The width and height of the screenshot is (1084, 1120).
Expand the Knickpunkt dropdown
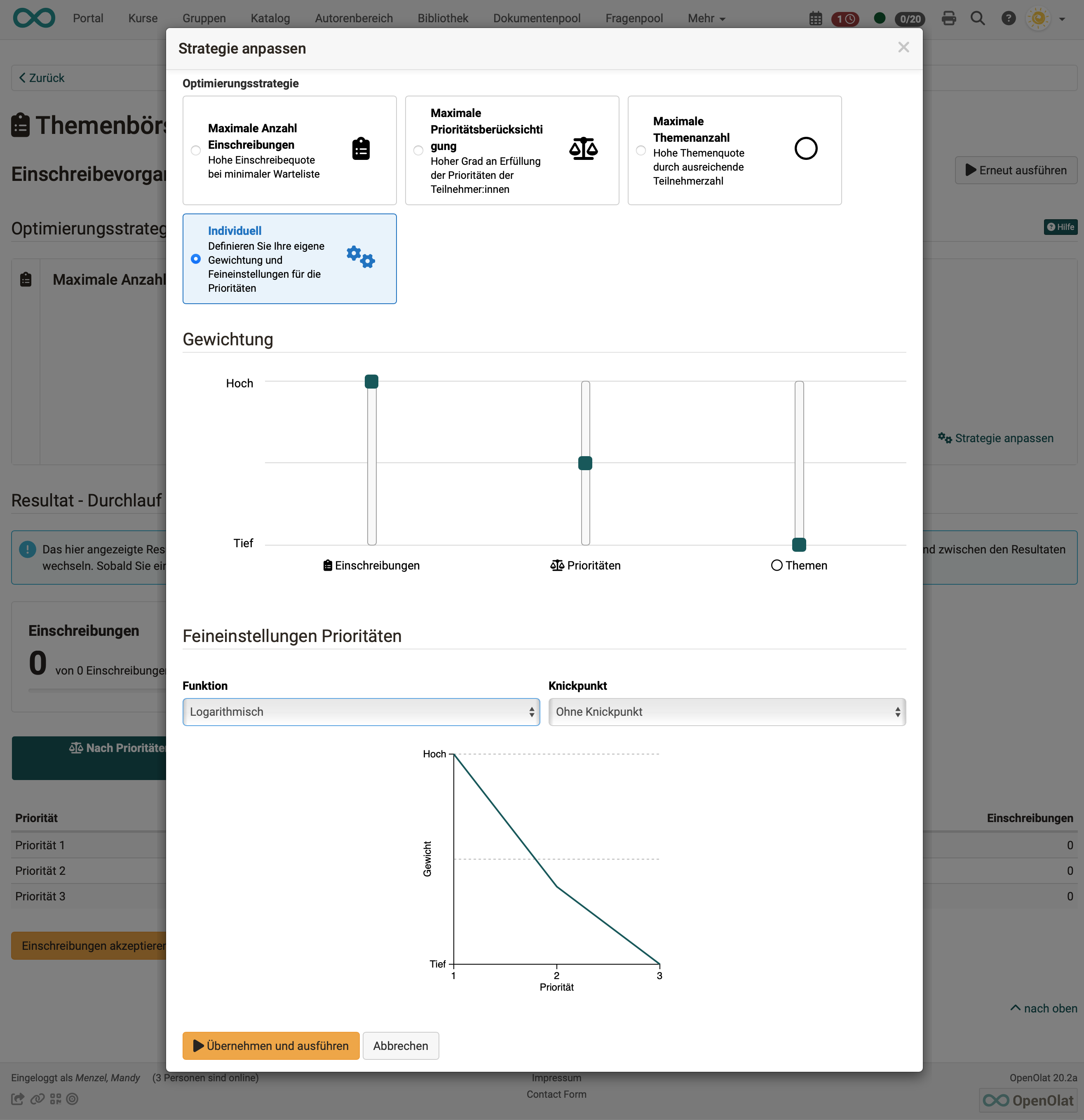click(x=726, y=712)
